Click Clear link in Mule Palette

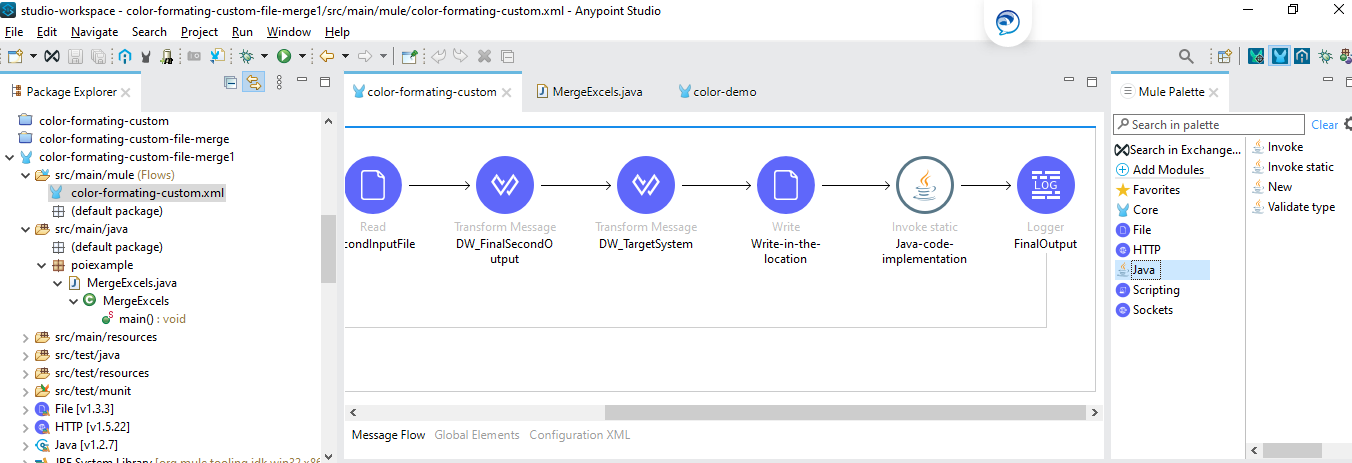click(1324, 125)
